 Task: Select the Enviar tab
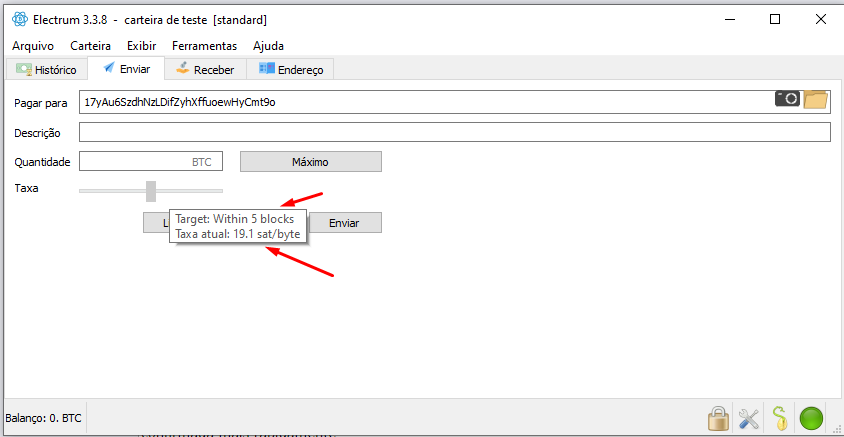click(x=126, y=68)
